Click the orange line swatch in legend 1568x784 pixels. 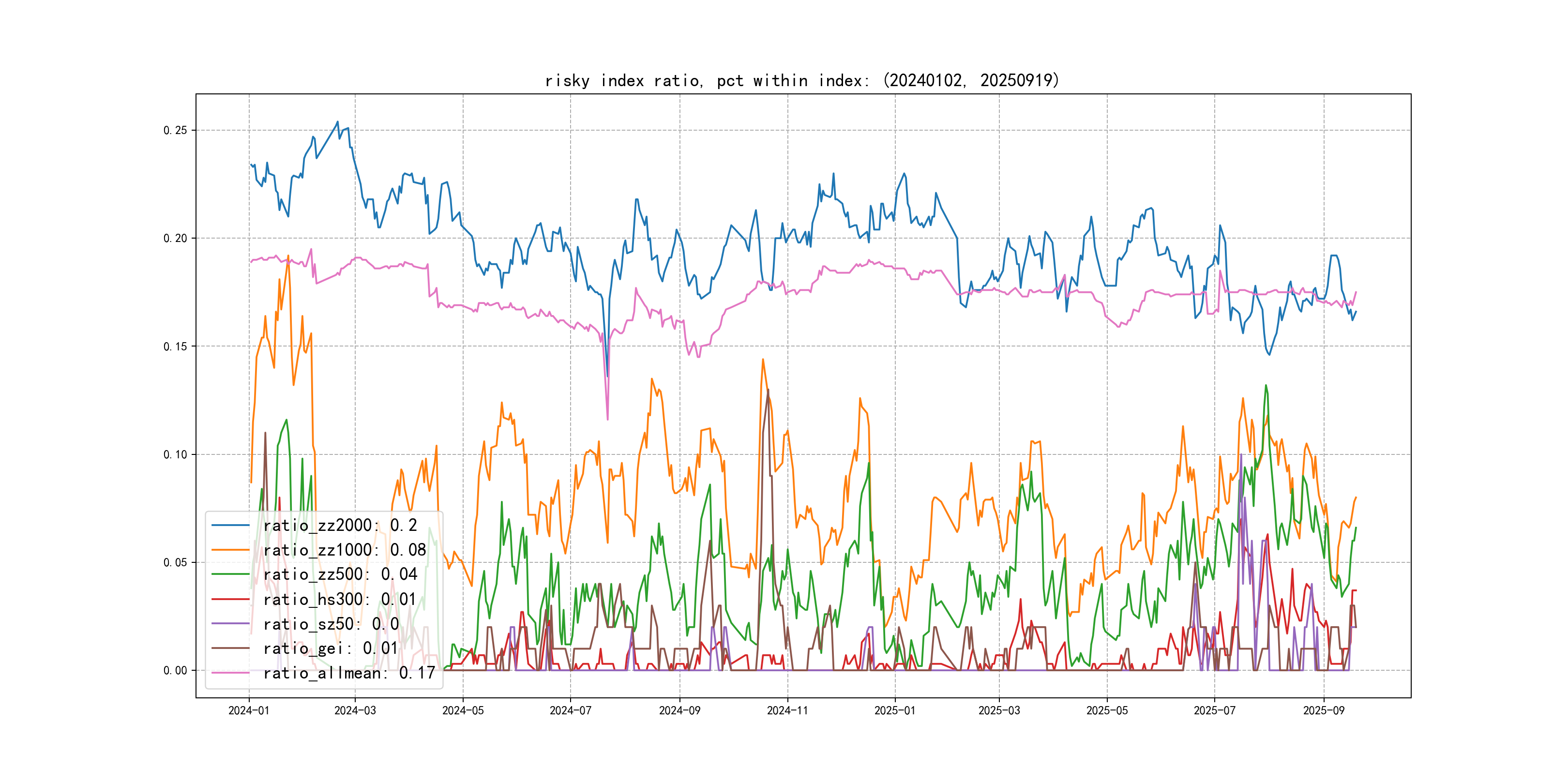[230, 550]
